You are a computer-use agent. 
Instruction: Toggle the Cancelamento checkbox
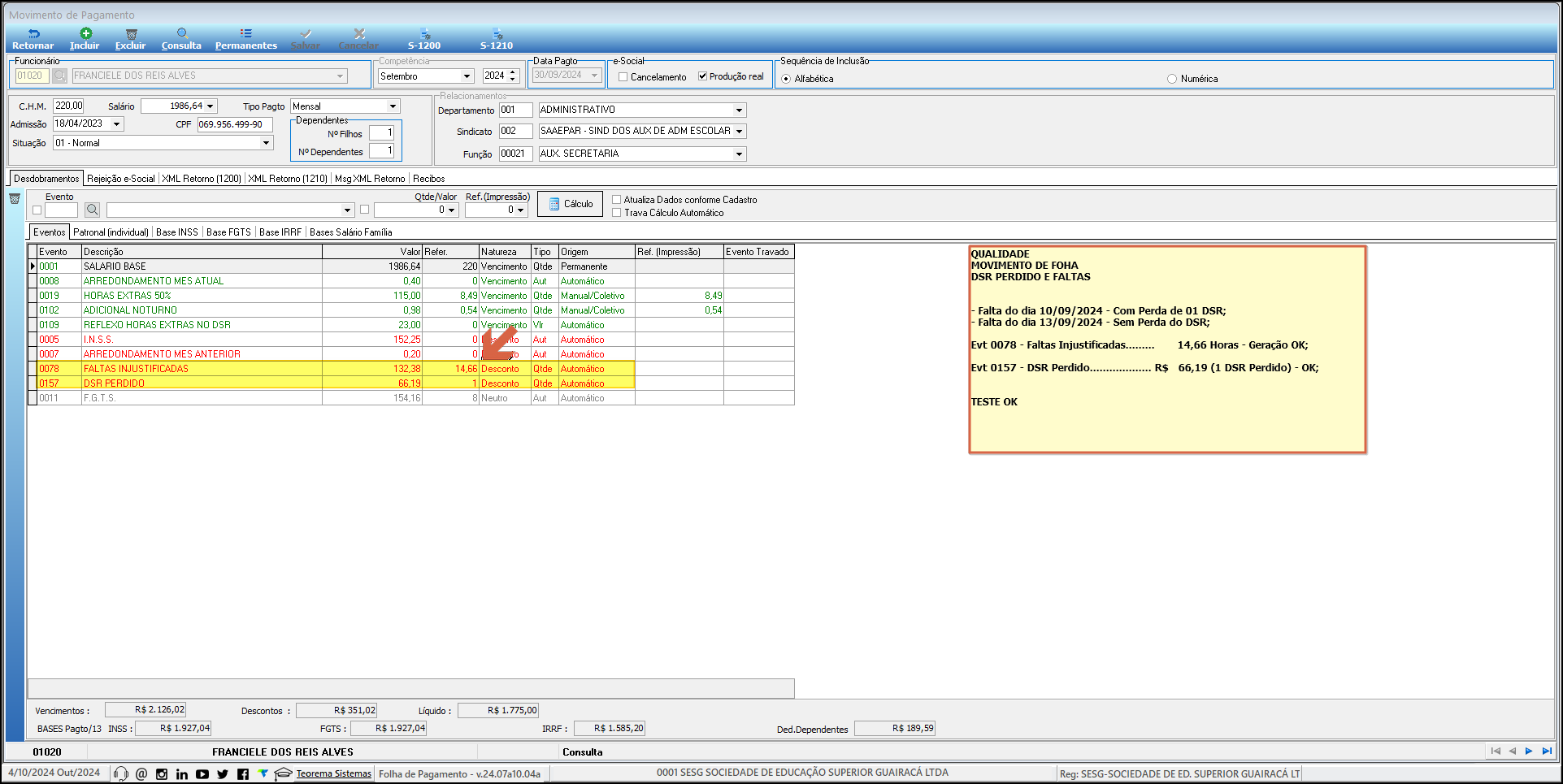tap(623, 77)
